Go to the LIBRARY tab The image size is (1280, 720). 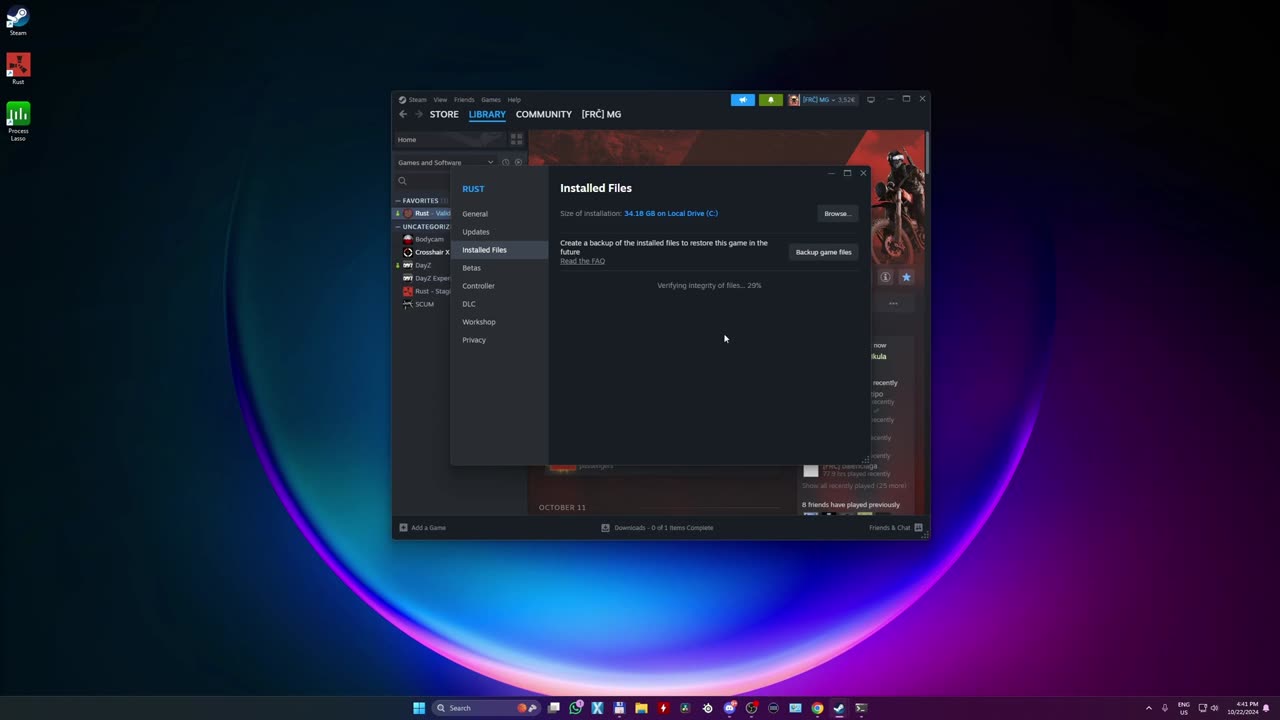tap(487, 114)
